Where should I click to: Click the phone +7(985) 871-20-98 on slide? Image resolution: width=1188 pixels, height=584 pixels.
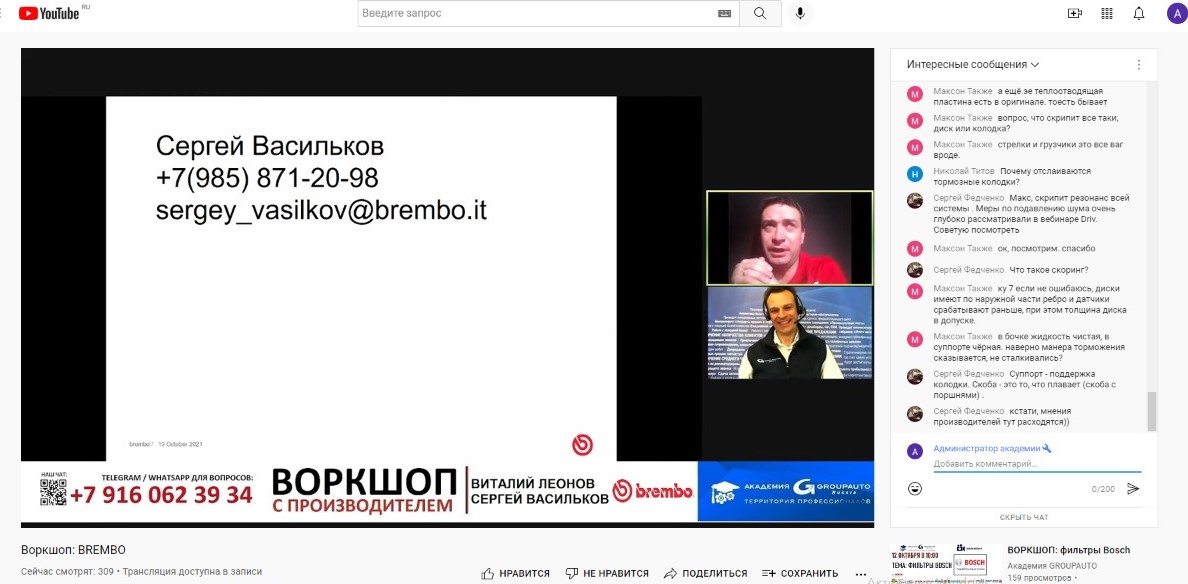tap(267, 178)
